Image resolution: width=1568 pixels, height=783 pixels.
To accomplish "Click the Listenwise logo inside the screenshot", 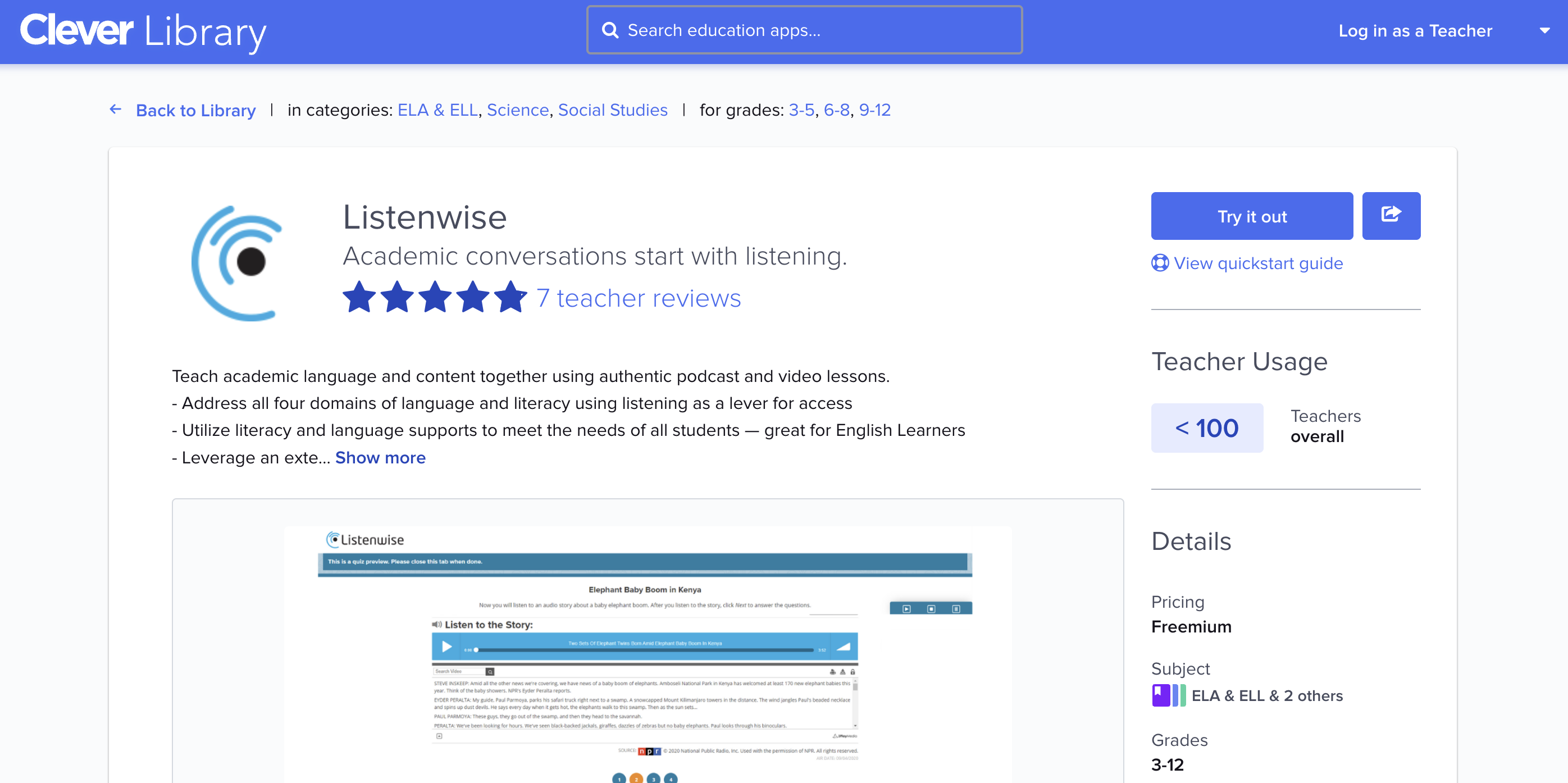I will coord(365,539).
